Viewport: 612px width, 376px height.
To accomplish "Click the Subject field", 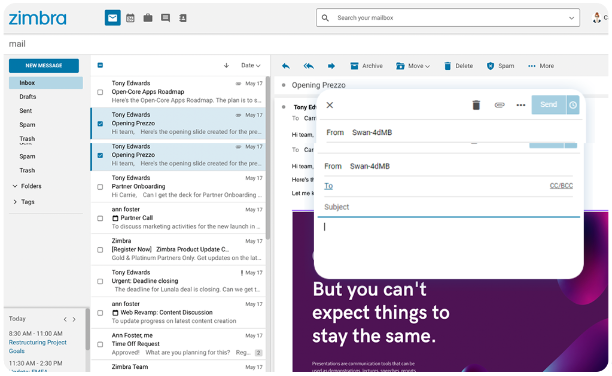I will [448, 207].
